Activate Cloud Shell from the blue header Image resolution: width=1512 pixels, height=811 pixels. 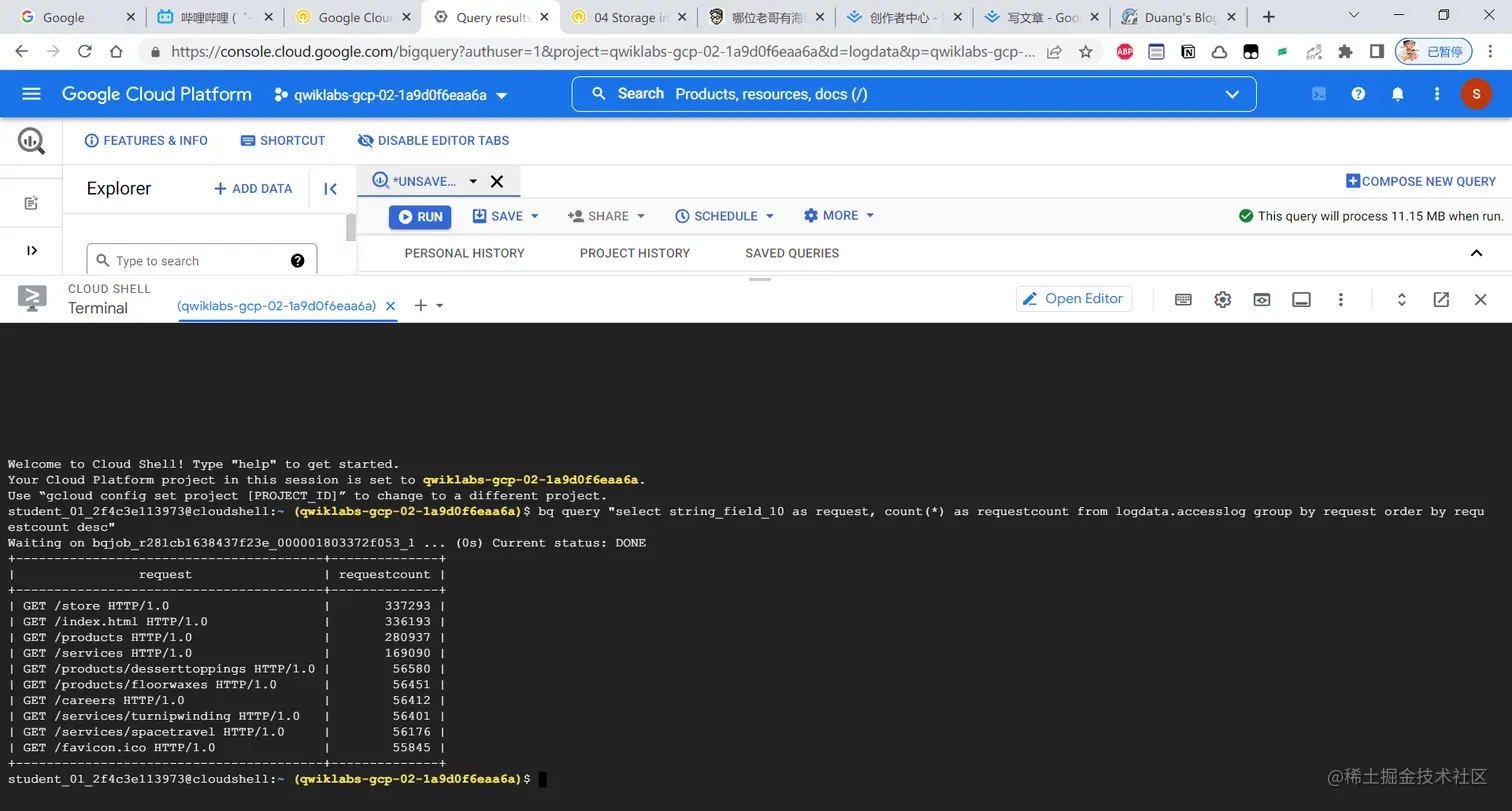(x=1319, y=94)
